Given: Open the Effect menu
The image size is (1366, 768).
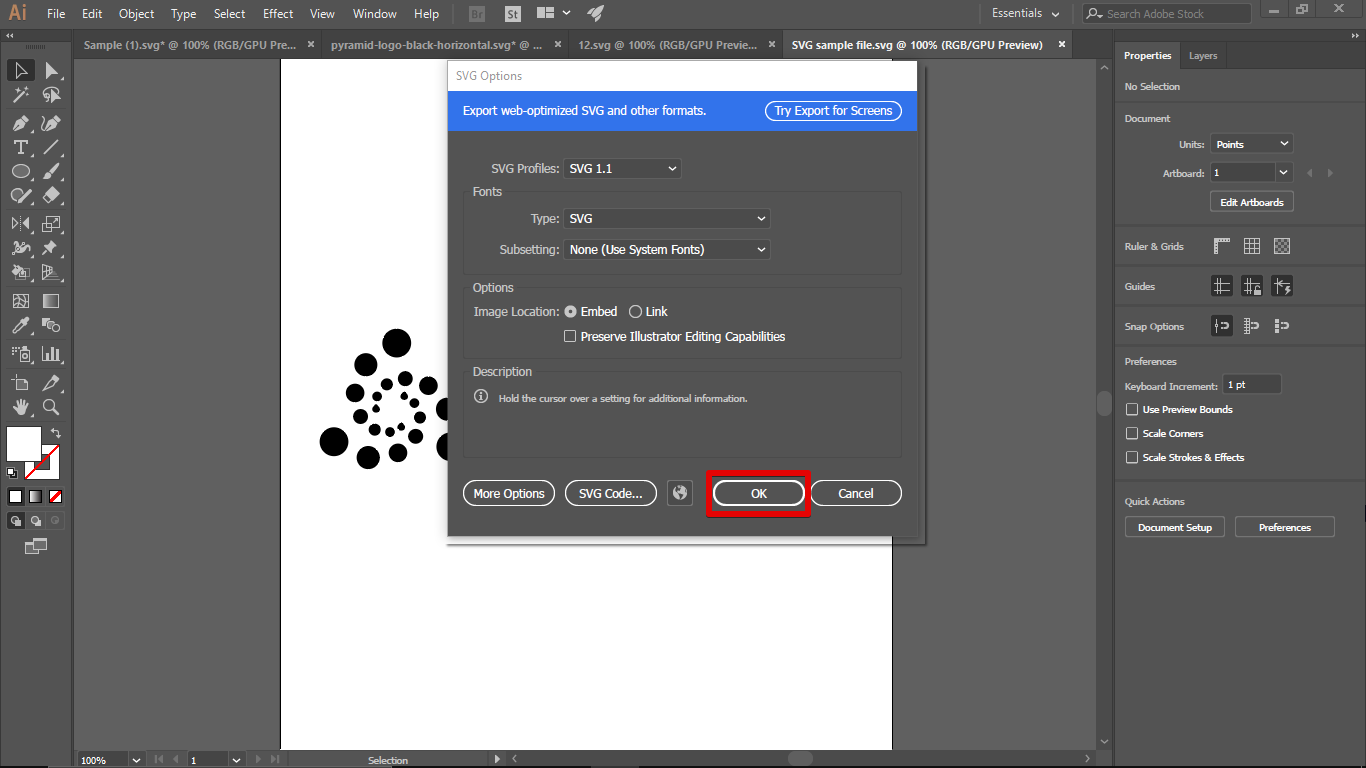Looking at the screenshot, I should click(x=278, y=14).
